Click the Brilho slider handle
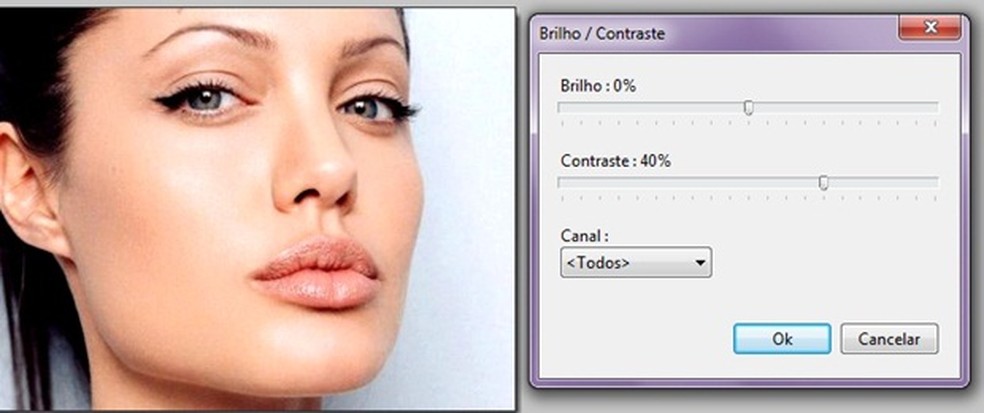 [748, 109]
